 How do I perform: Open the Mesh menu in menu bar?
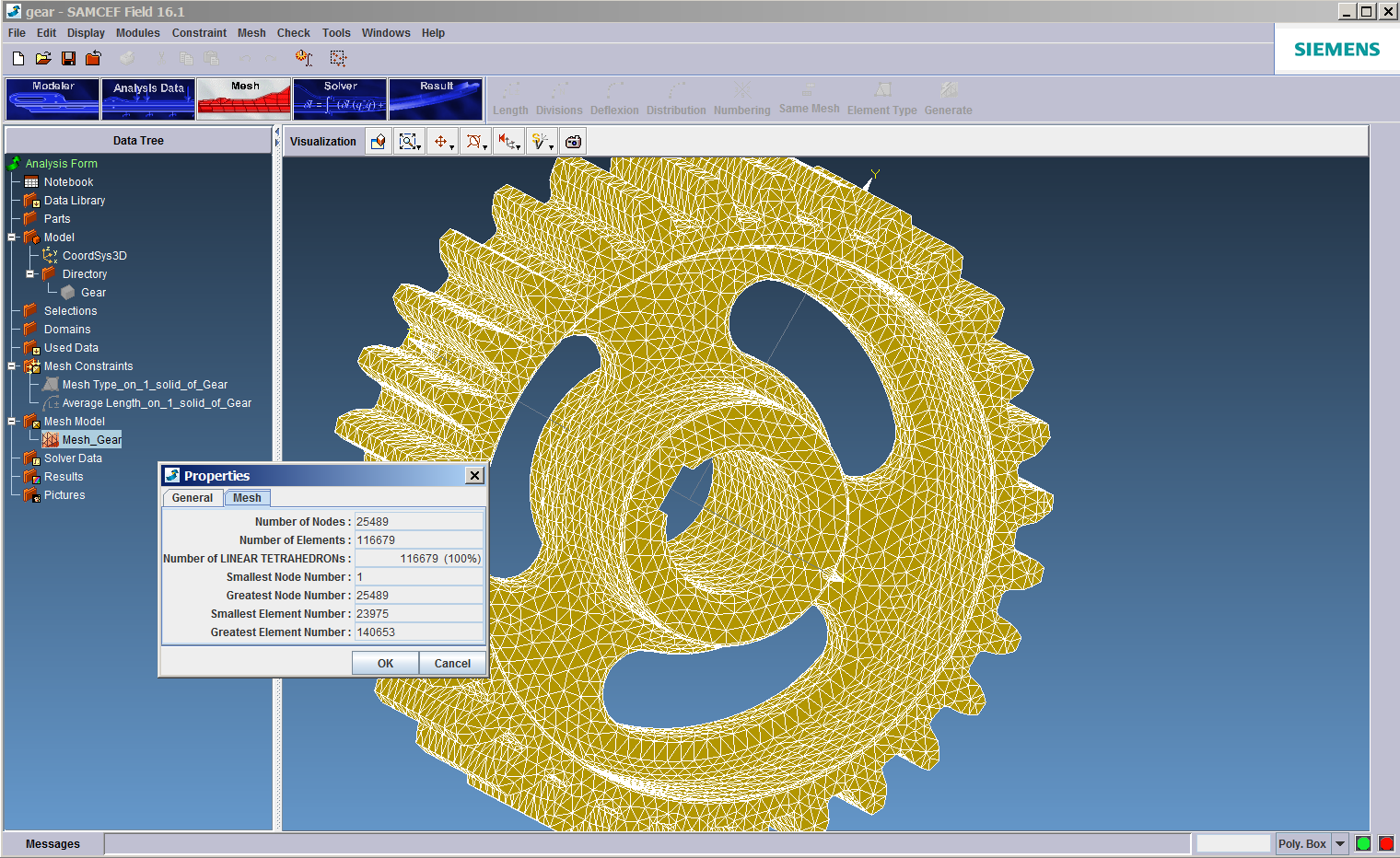[x=251, y=33]
